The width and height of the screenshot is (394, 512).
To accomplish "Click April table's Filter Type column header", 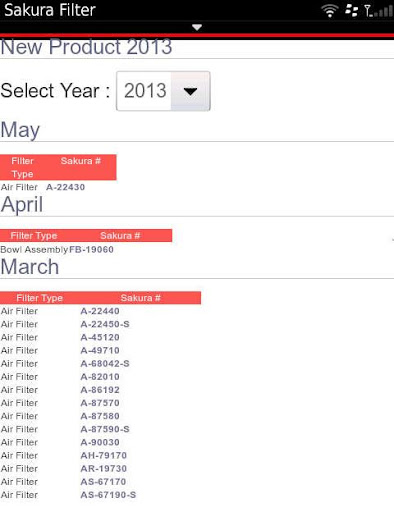I will pyautogui.click(x=34, y=236).
